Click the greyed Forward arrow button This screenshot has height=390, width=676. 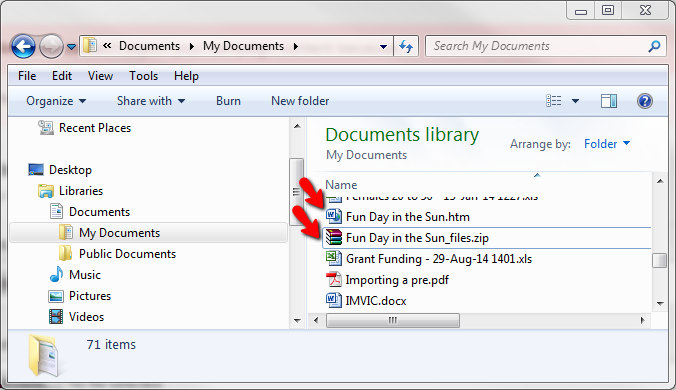coord(51,46)
